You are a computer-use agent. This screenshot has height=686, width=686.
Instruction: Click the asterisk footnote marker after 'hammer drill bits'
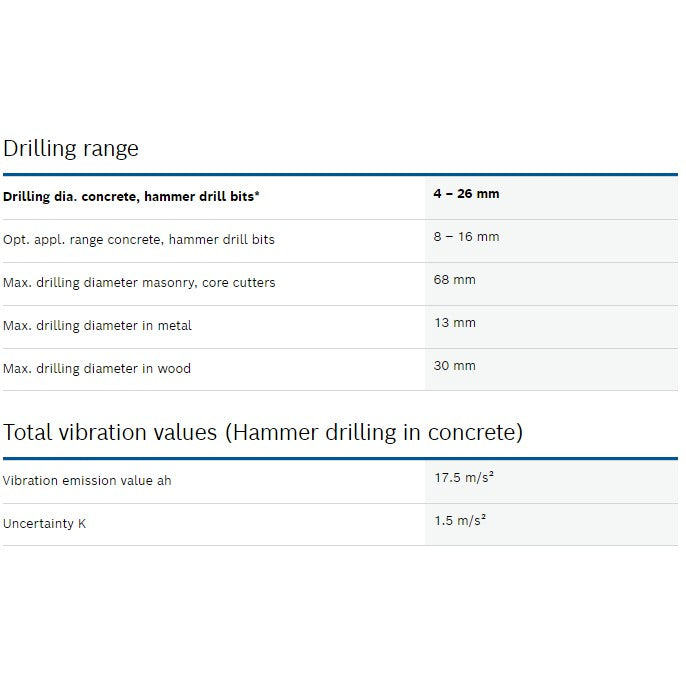pyautogui.click(x=257, y=195)
